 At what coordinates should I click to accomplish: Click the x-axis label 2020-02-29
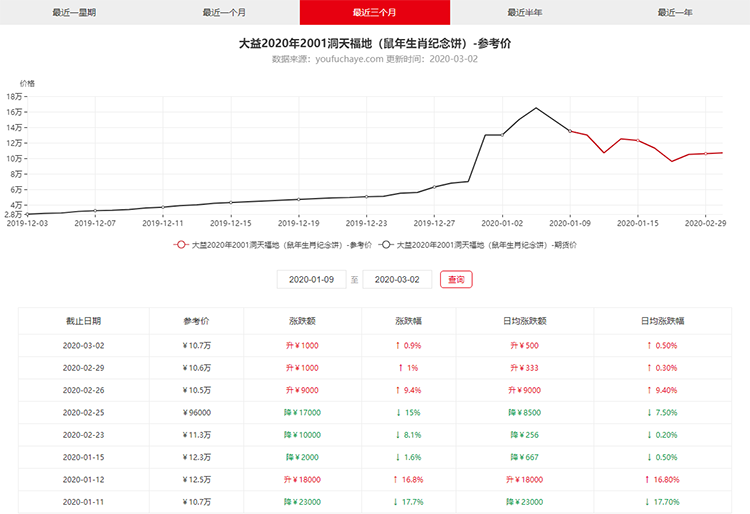pyautogui.click(x=705, y=223)
